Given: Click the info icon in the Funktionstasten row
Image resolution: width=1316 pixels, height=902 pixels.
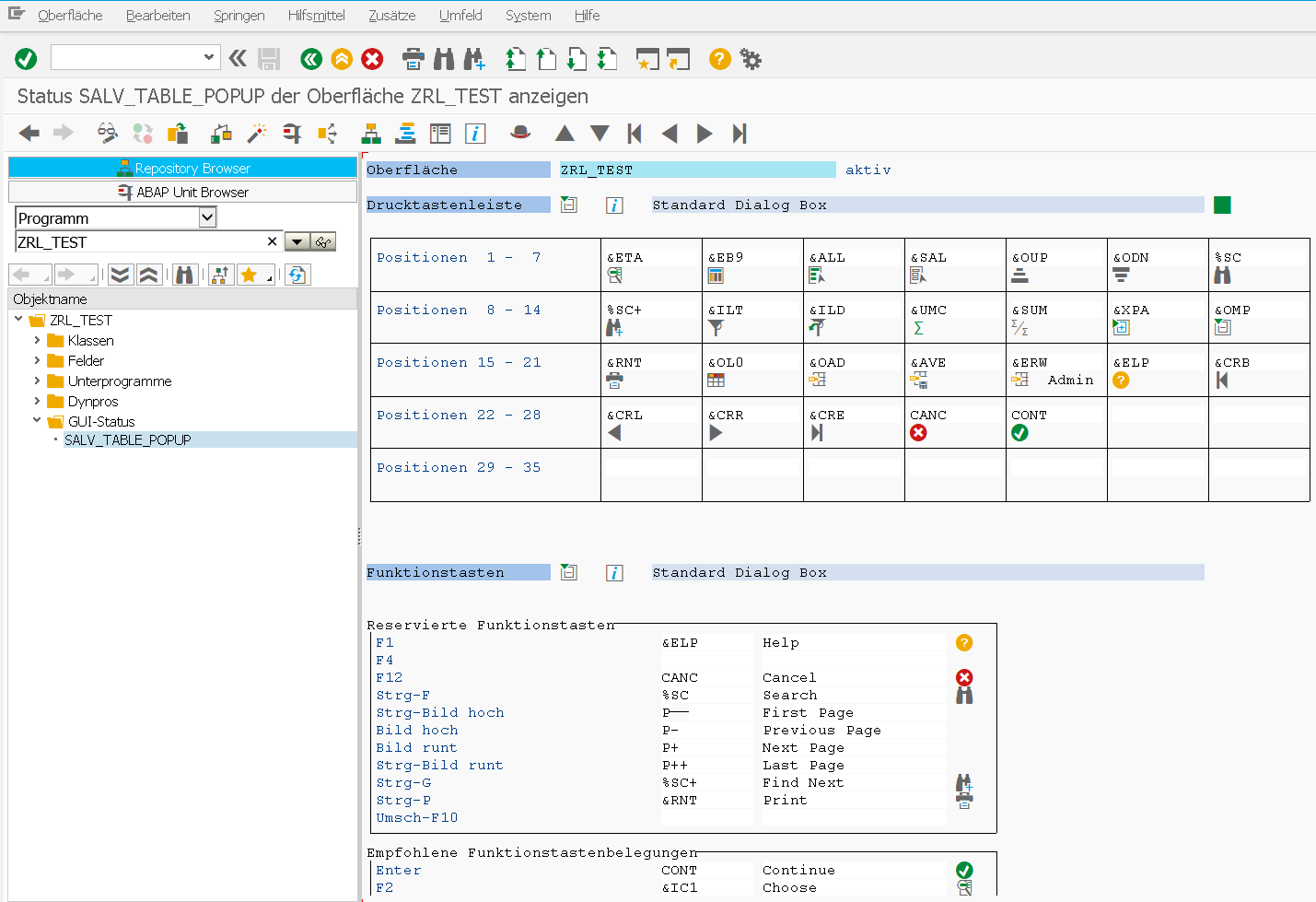Looking at the screenshot, I should (614, 573).
